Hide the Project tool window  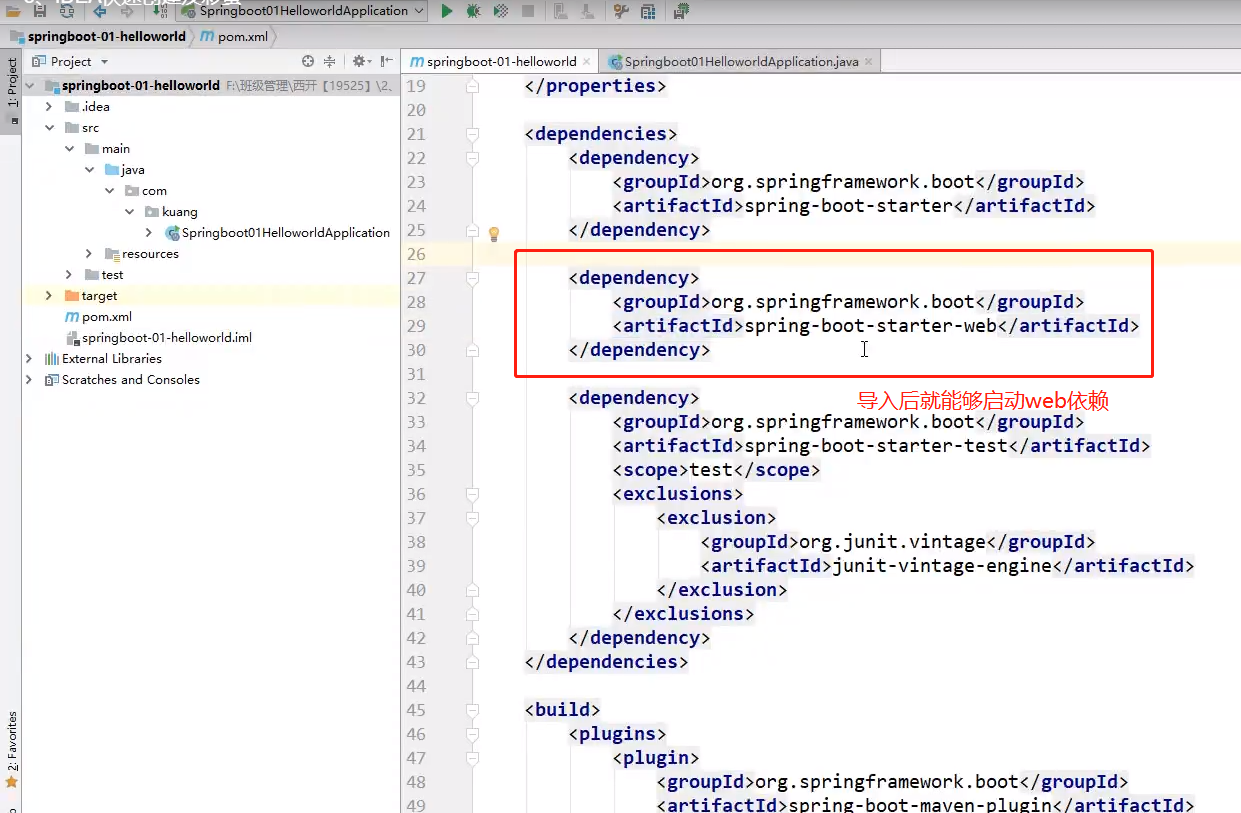386,61
